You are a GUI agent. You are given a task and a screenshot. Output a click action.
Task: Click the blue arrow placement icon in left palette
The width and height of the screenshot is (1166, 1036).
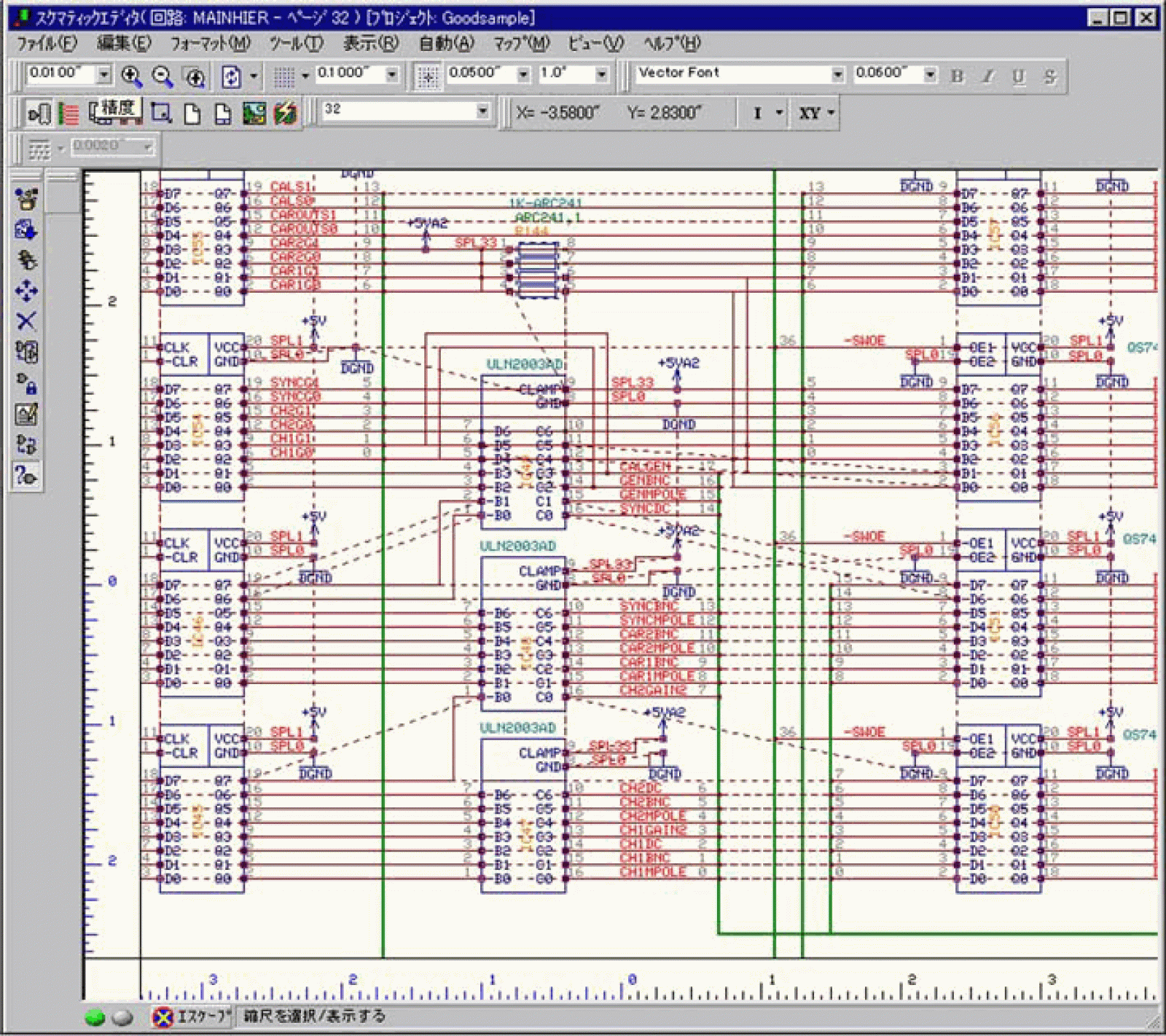tap(26, 229)
